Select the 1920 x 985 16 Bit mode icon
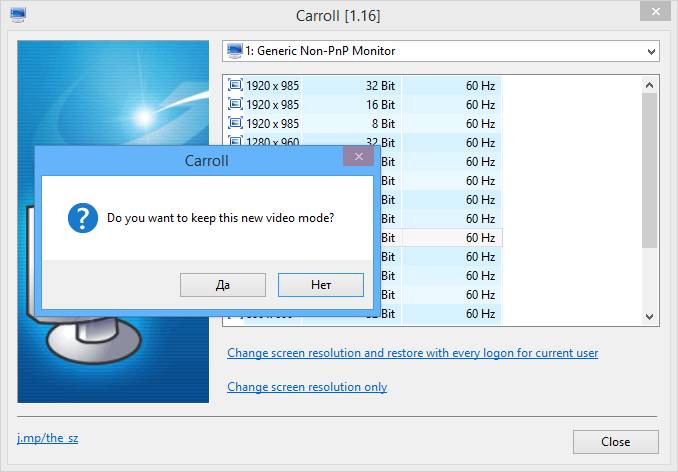Image resolution: width=678 pixels, height=472 pixels. 235,104
